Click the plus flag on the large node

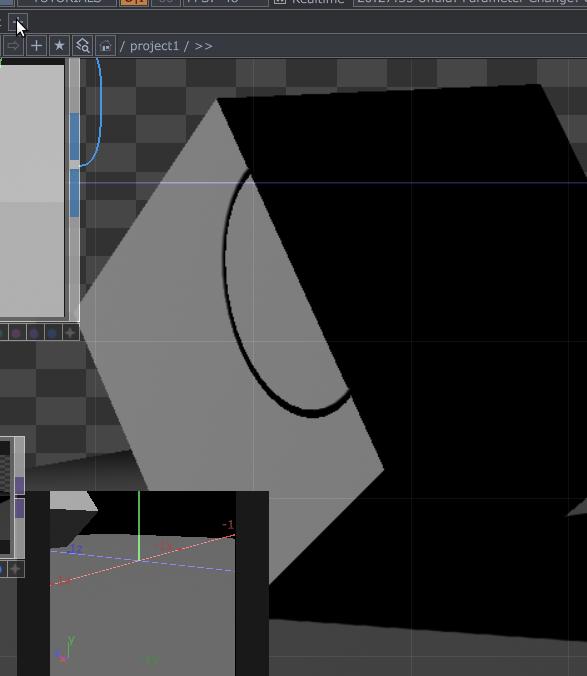pyautogui.click(x=71, y=332)
